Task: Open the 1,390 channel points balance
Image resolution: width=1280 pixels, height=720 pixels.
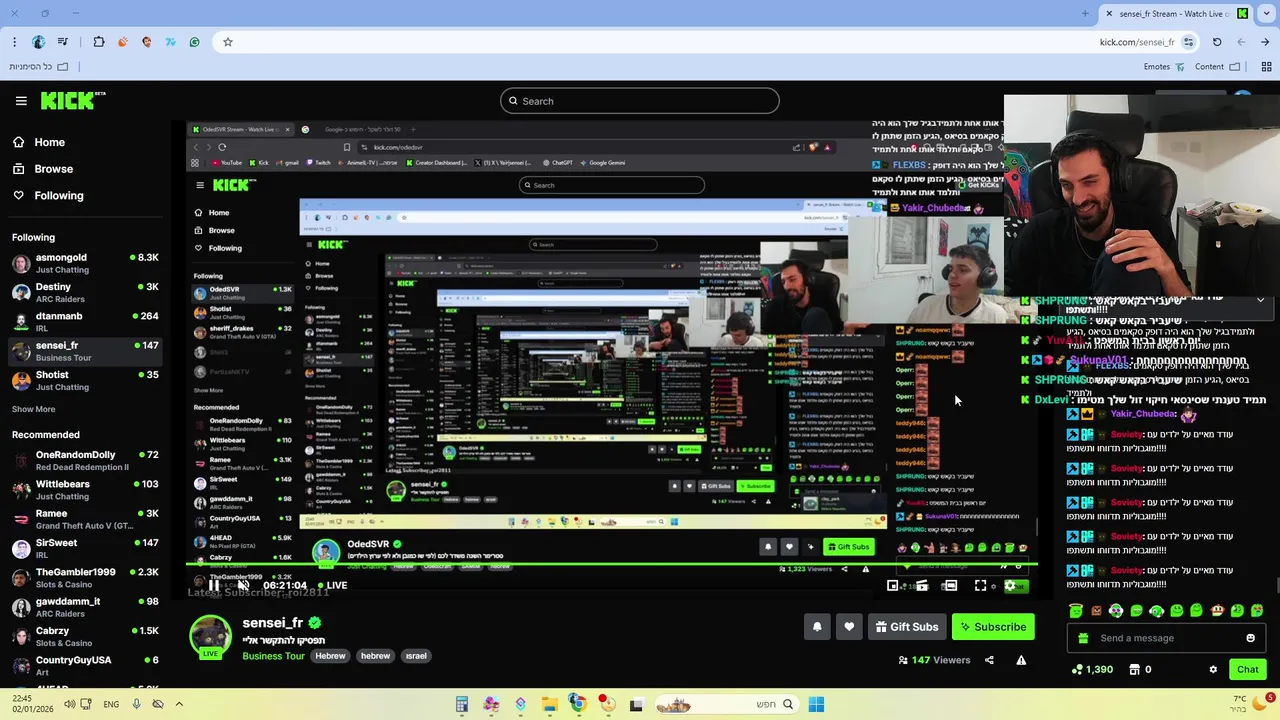Action: tap(1092, 669)
